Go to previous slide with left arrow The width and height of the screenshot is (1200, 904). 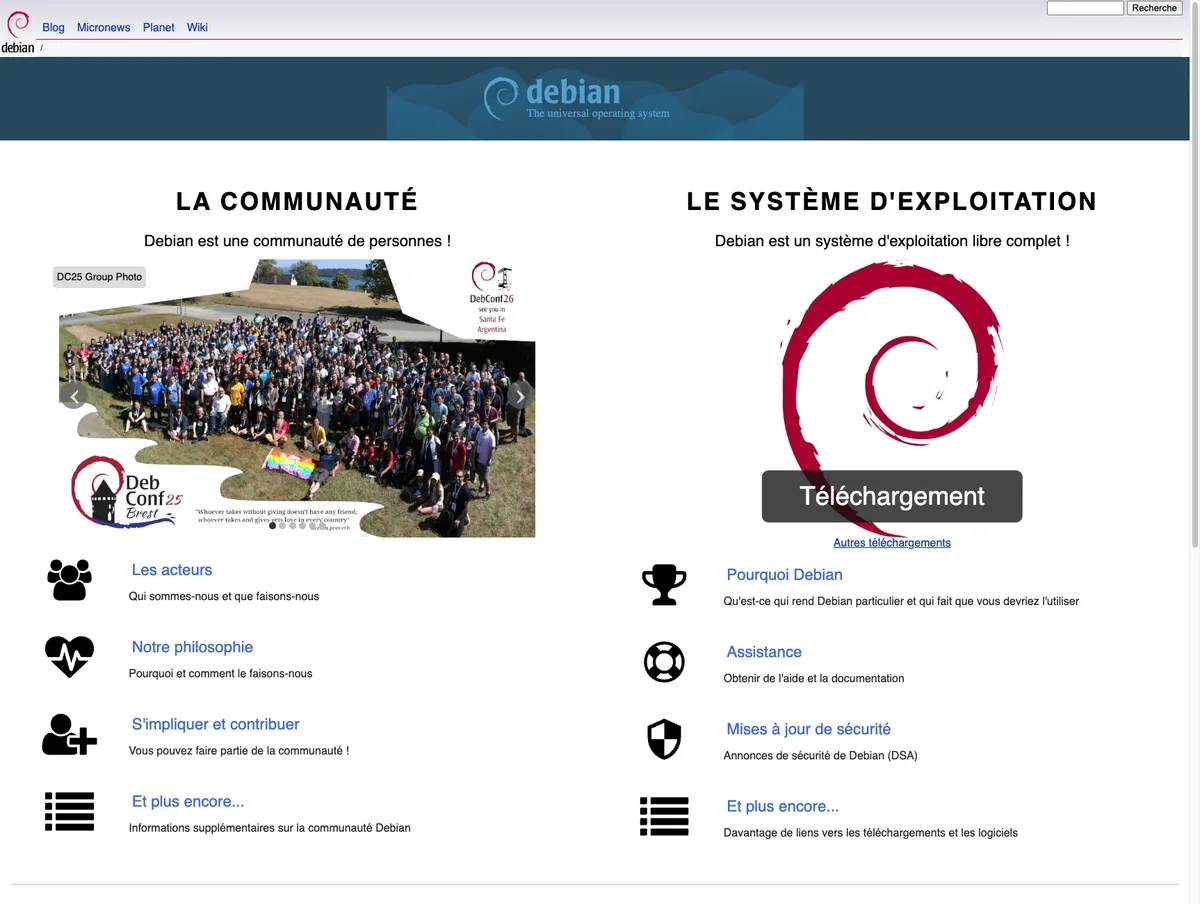(74, 395)
